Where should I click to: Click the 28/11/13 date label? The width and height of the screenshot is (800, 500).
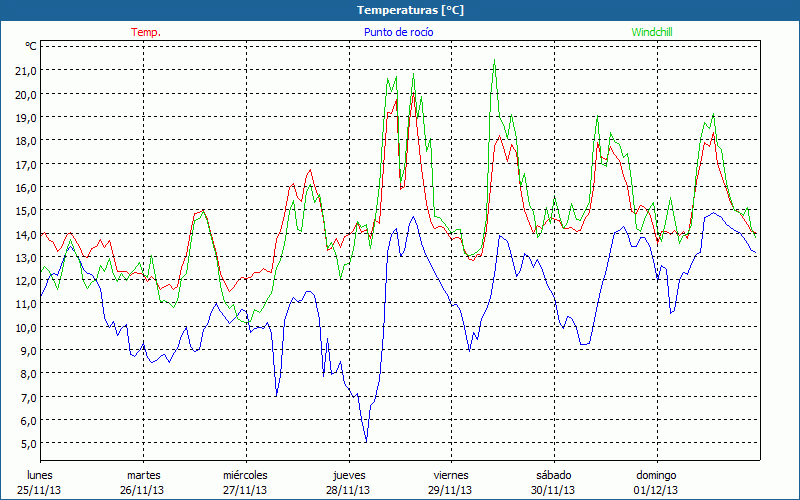click(x=349, y=490)
